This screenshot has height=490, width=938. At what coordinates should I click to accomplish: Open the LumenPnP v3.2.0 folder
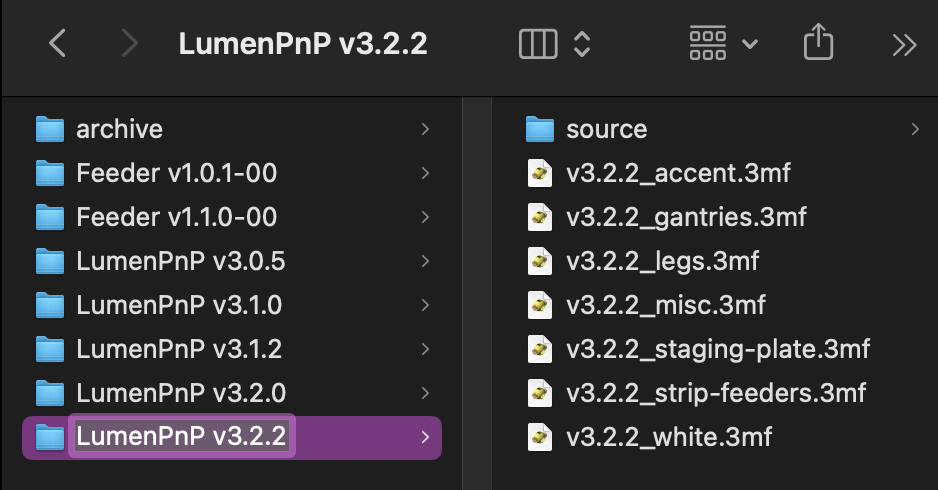[x=179, y=393]
